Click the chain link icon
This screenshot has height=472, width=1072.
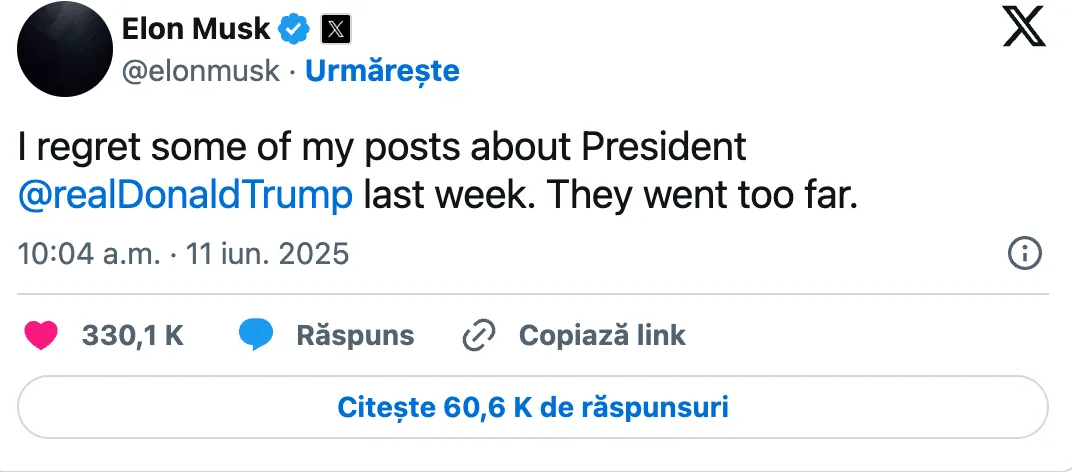click(x=479, y=336)
